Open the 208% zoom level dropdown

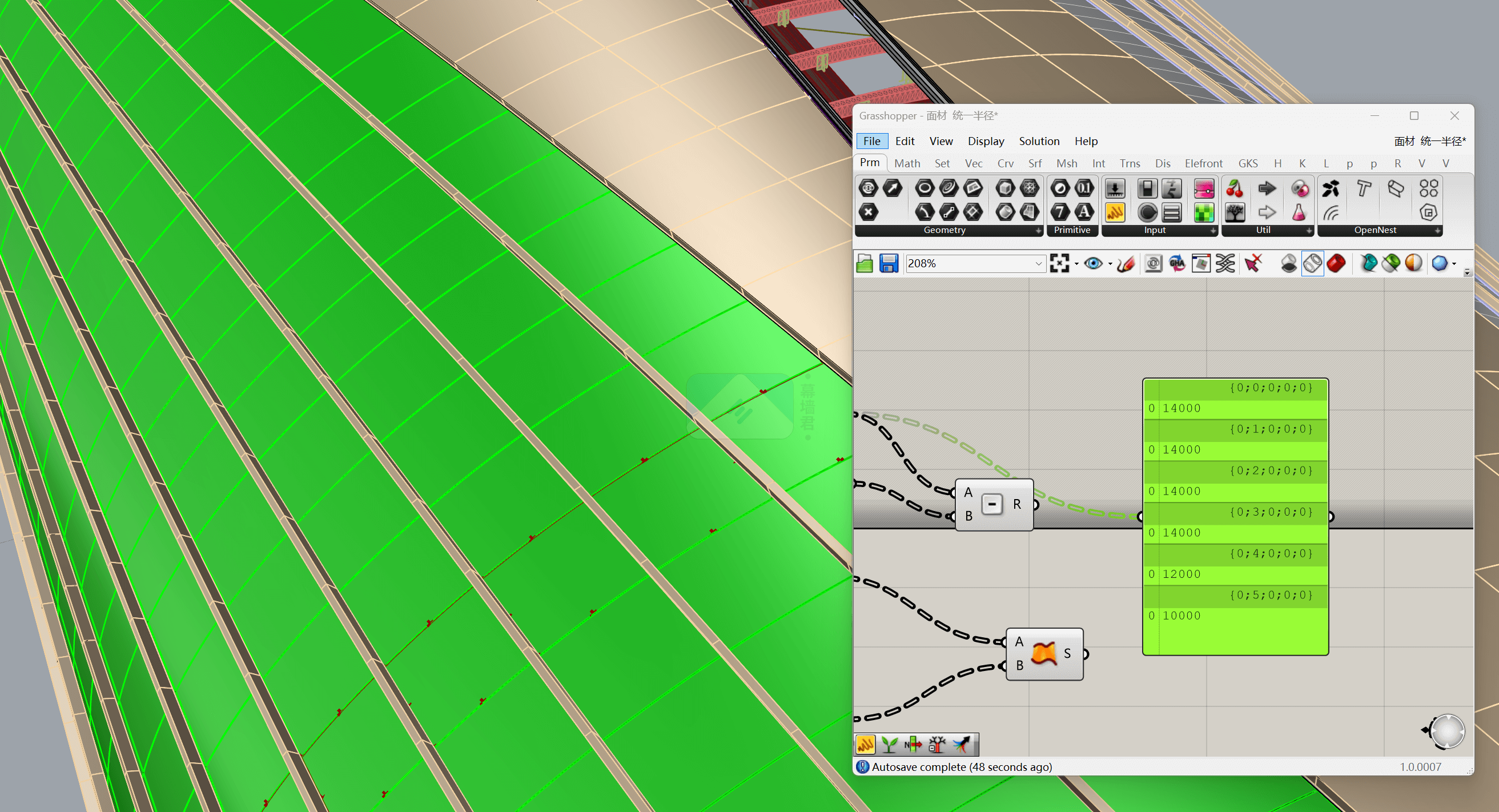tap(1038, 264)
